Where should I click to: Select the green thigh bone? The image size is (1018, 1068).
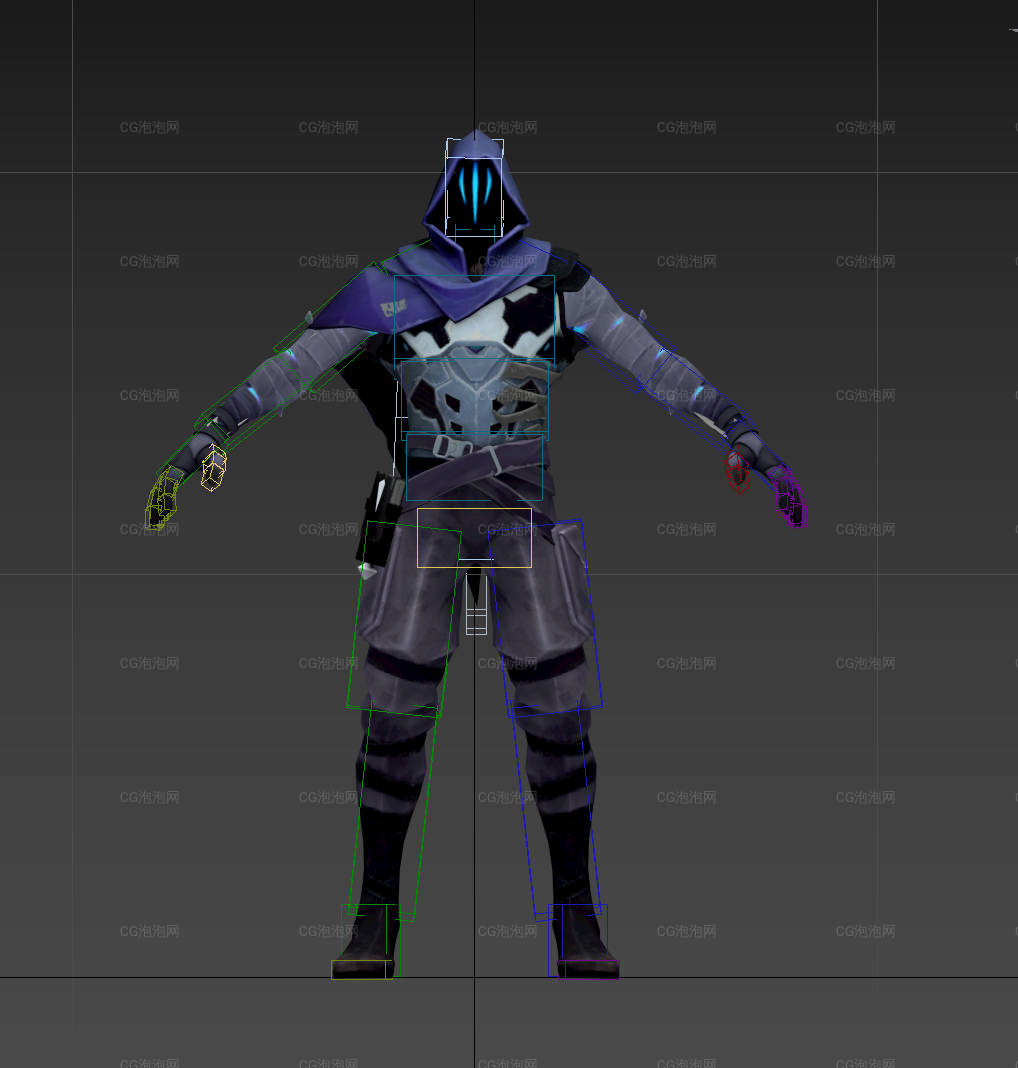pos(404,618)
